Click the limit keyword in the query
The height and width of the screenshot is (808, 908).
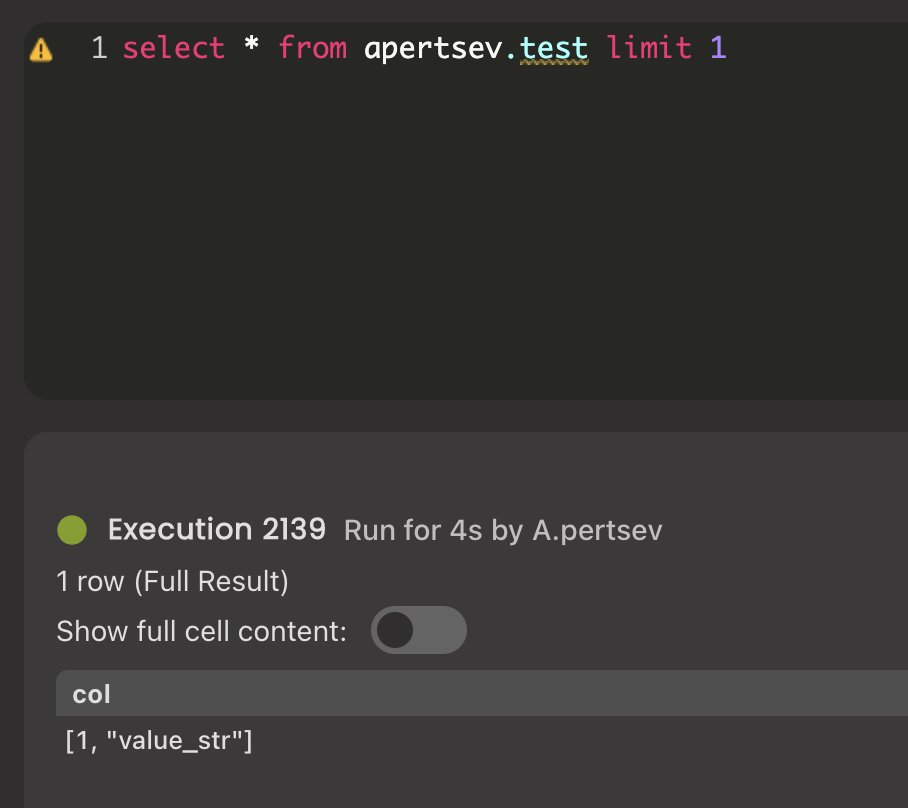pos(650,47)
